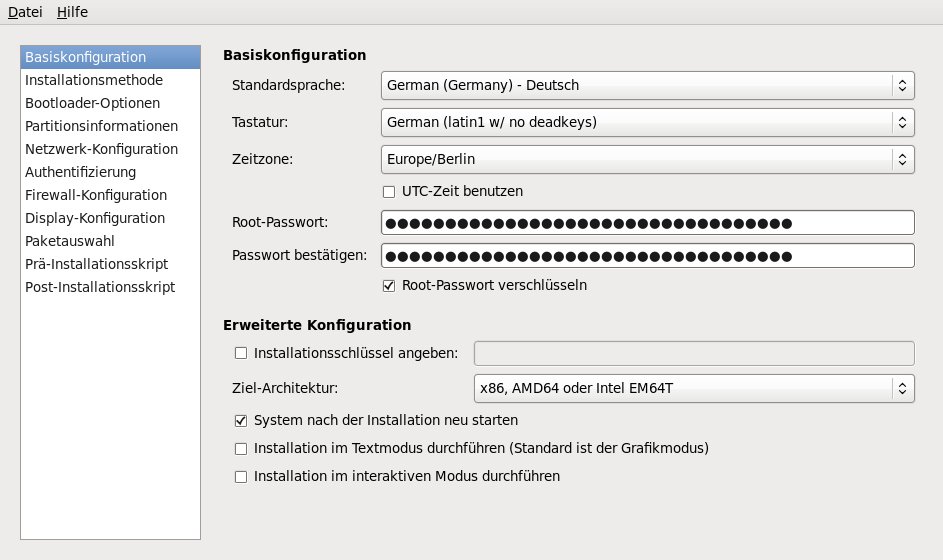Open the Ziel-Architektur dropdown

pos(693,387)
